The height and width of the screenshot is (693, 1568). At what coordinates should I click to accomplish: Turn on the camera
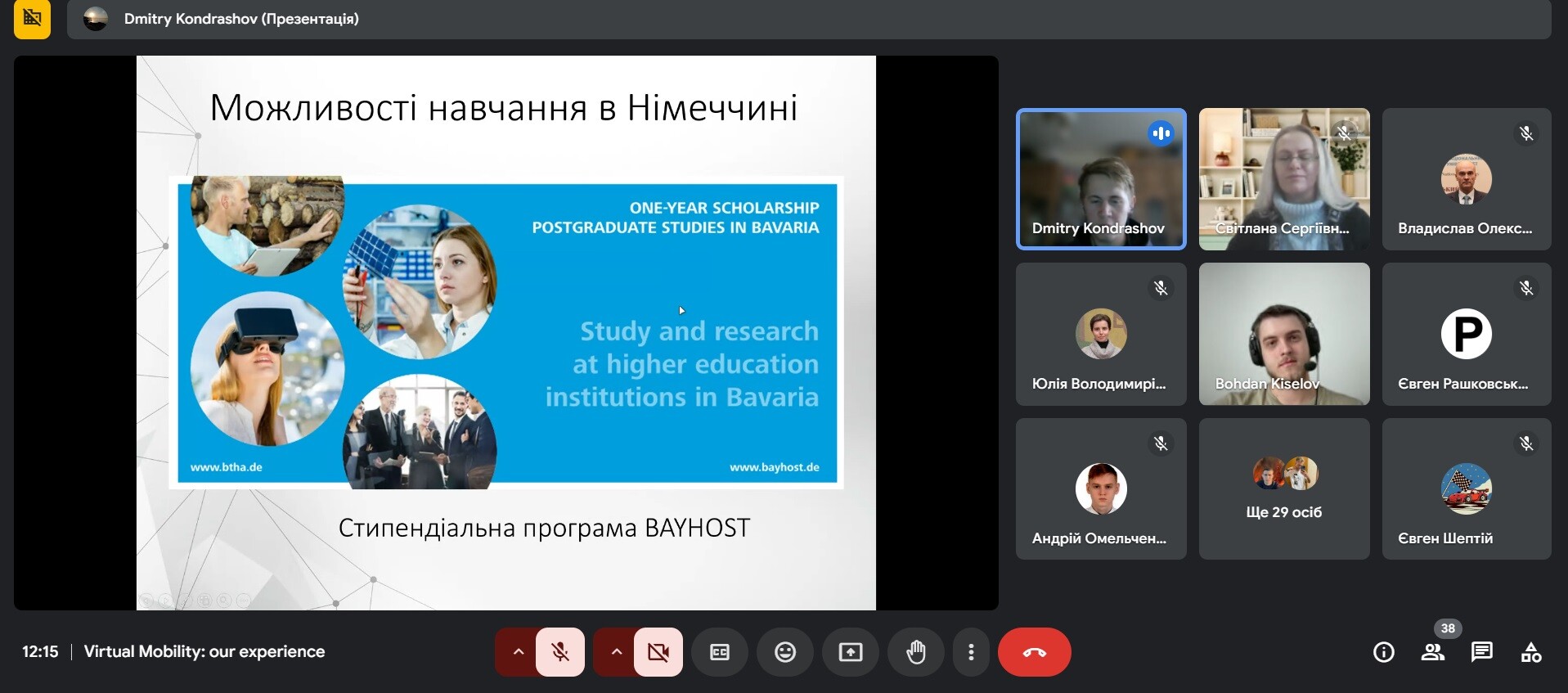(658, 652)
